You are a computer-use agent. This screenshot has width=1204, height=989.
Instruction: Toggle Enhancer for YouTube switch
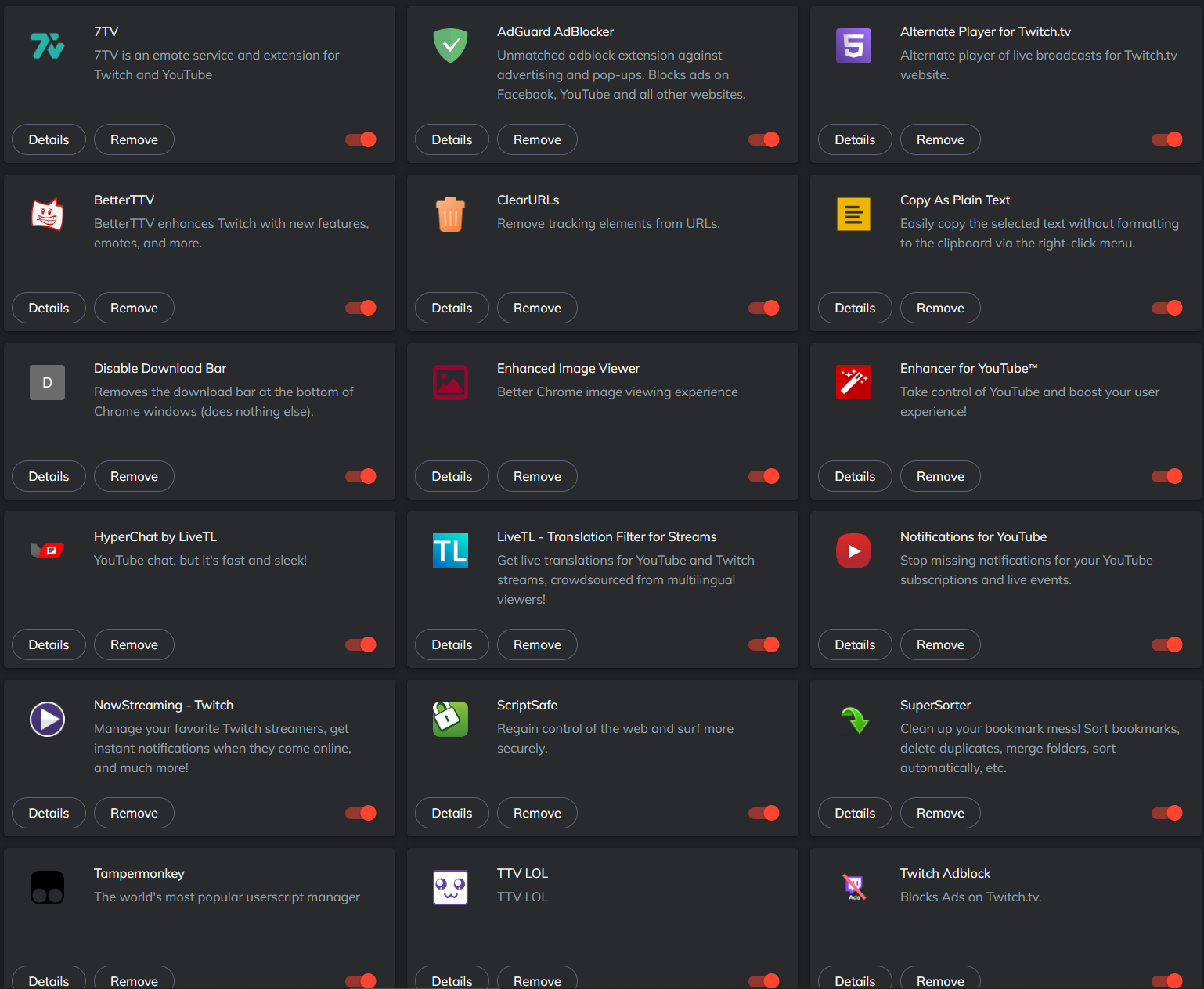1167,476
